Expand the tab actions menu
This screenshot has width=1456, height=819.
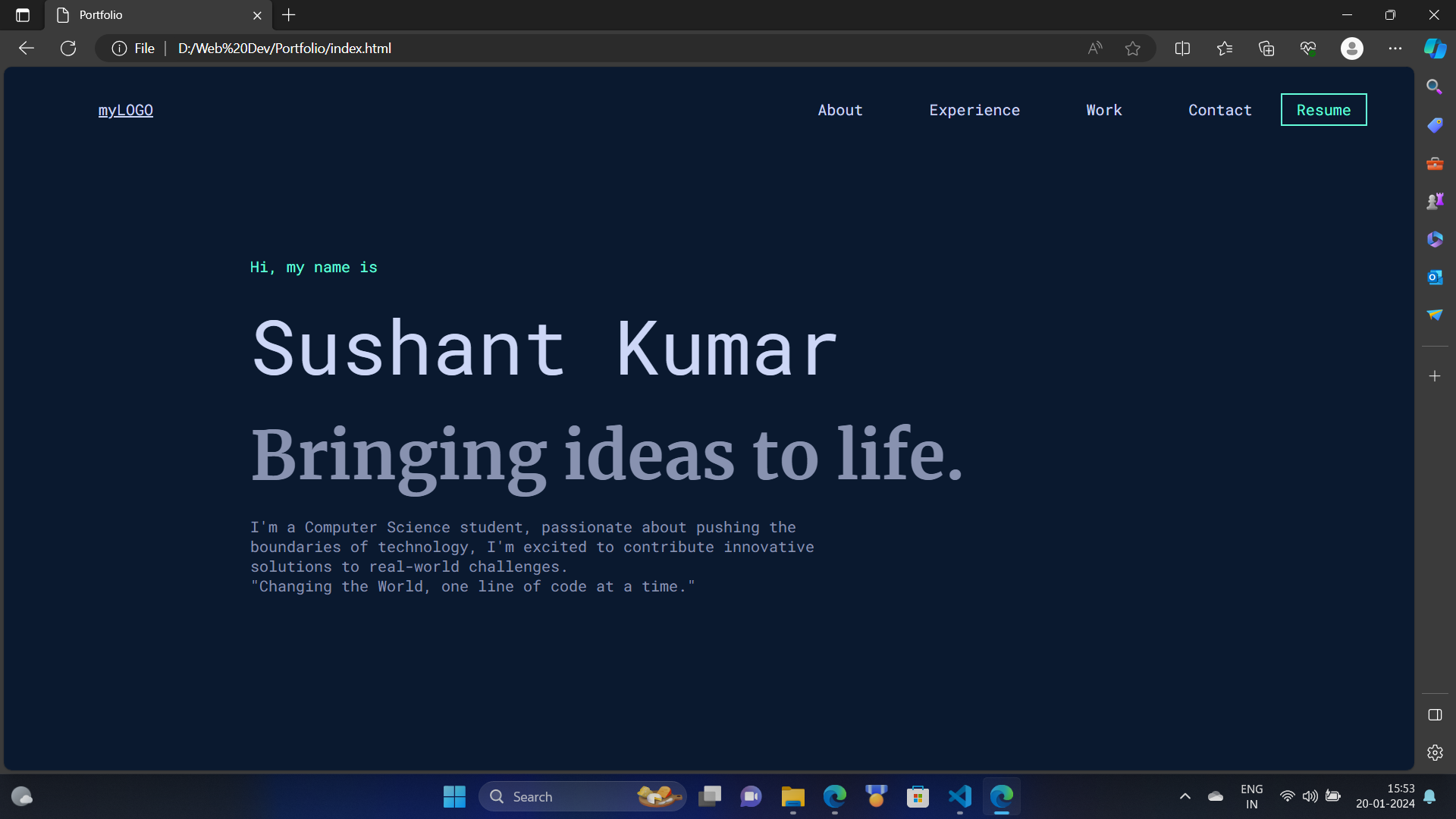click(x=21, y=14)
